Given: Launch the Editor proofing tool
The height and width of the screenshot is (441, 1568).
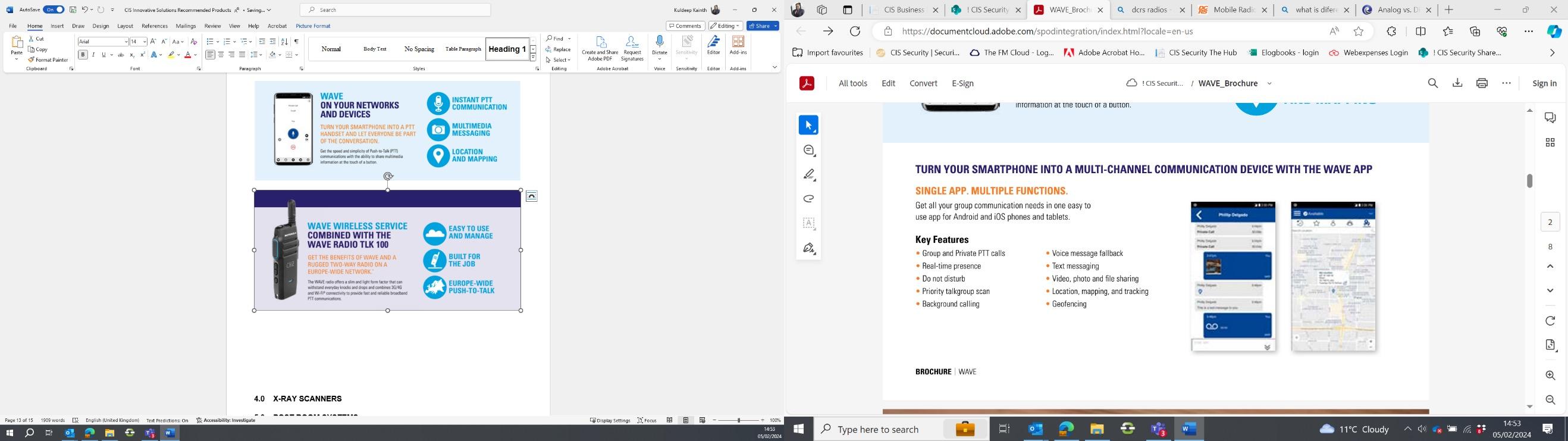Looking at the screenshot, I should pos(713,46).
